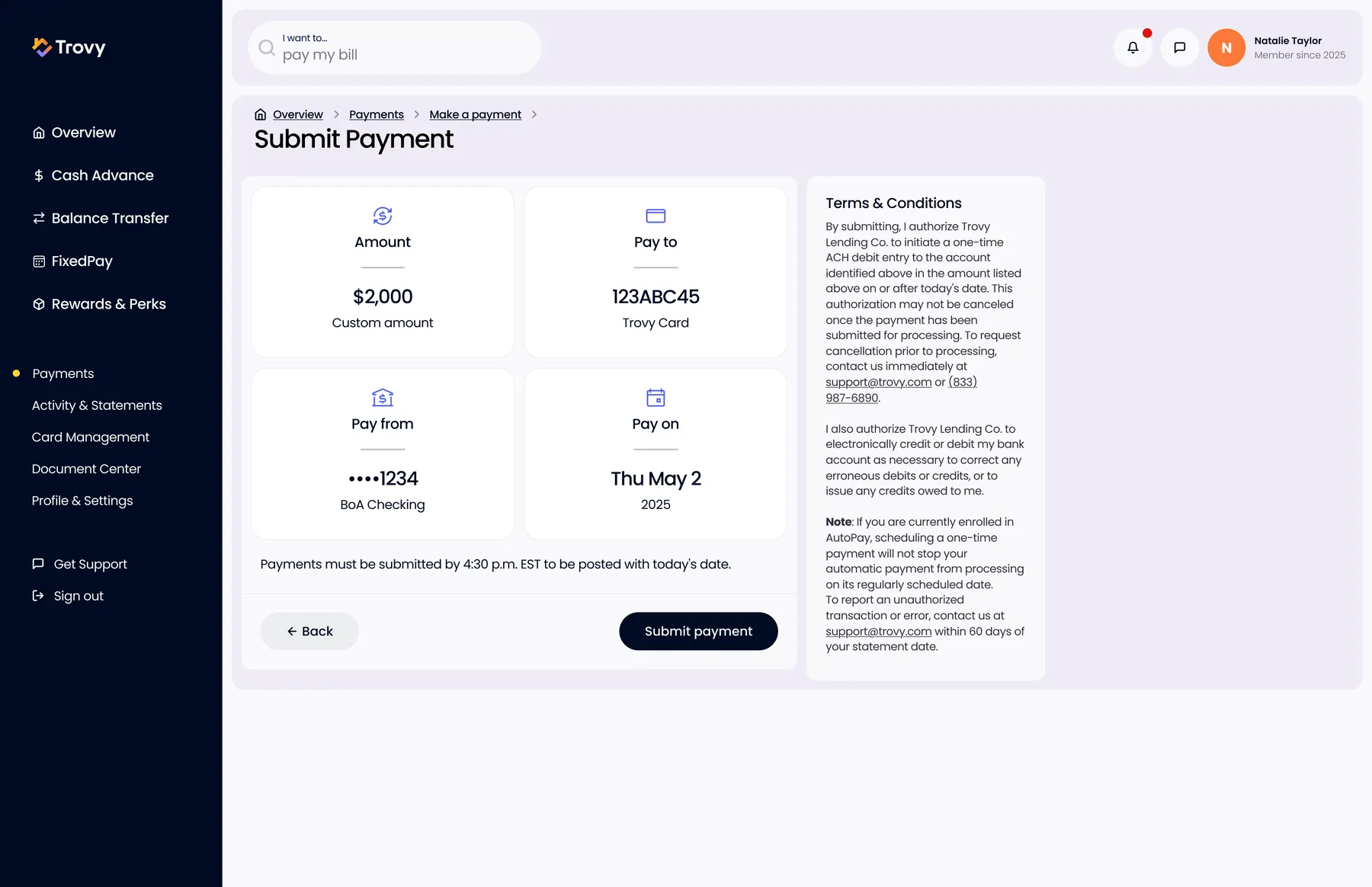This screenshot has width=1372, height=887.
Task: Click first support@trovy.com link in terms
Action: (879, 382)
